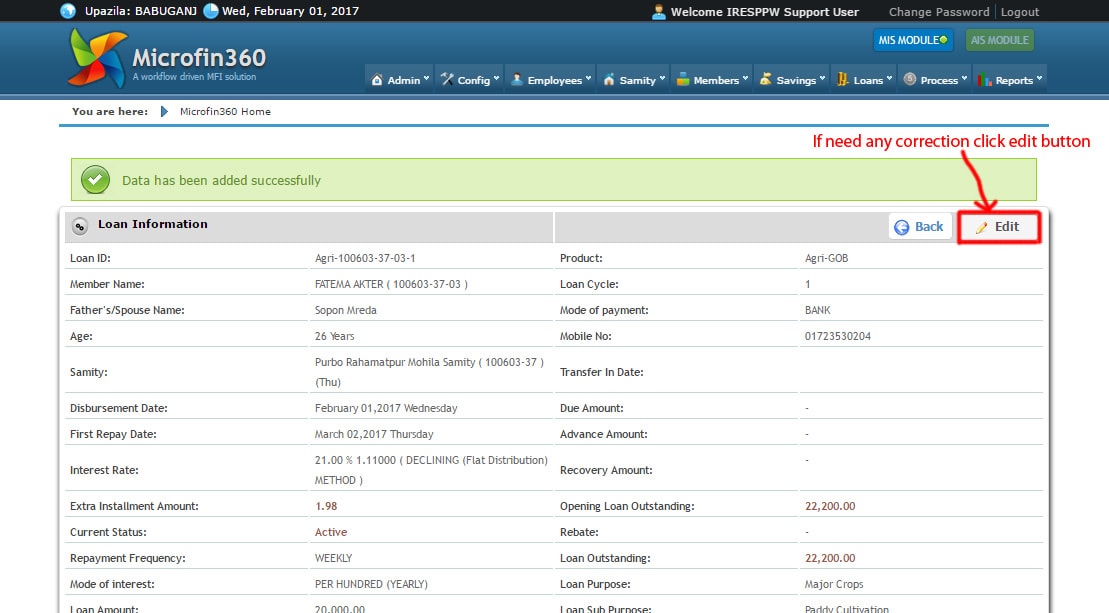
Task: Click the Microfin360 Home breadcrumb
Action: [x=225, y=112]
